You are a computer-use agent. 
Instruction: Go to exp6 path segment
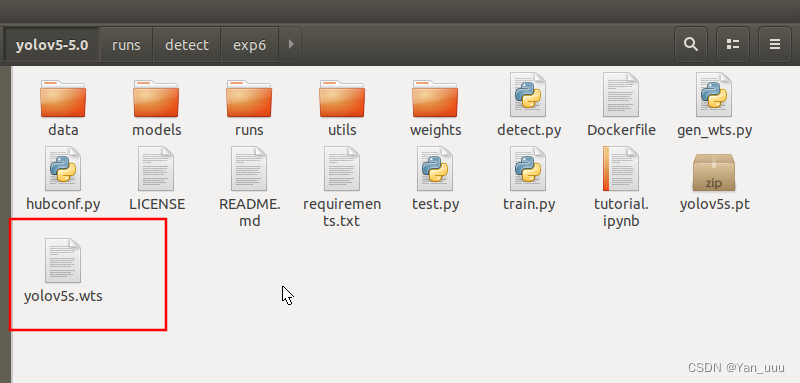(x=249, y=45)
